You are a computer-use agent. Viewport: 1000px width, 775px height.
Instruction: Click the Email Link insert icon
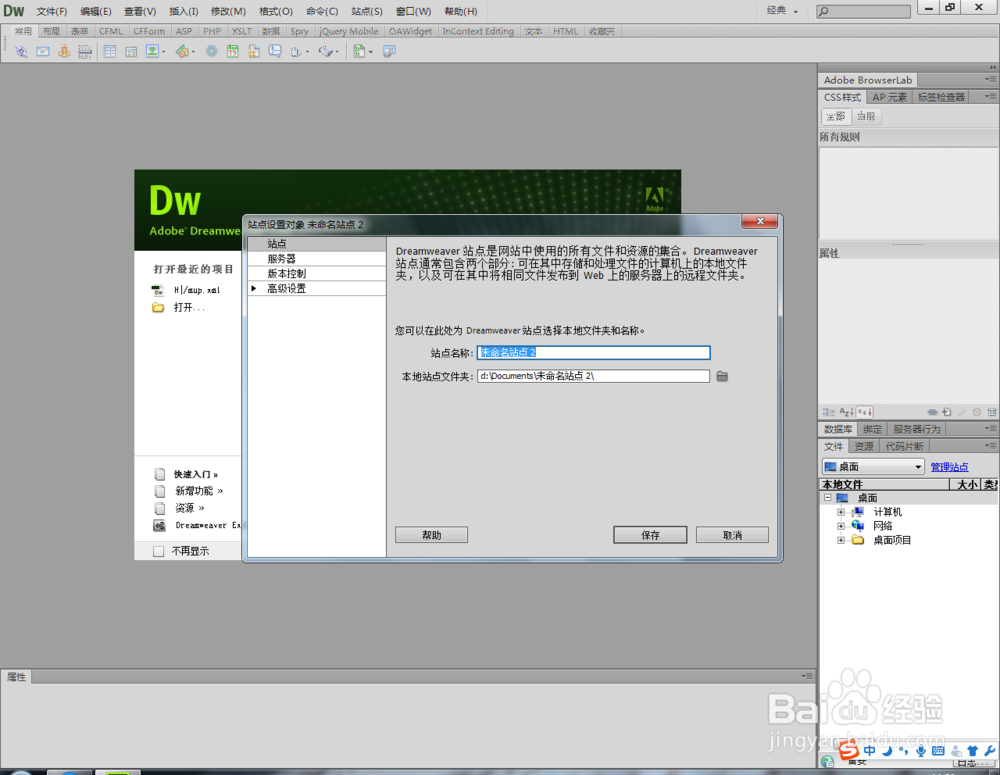pyautogui.click(x=43, y=52)
